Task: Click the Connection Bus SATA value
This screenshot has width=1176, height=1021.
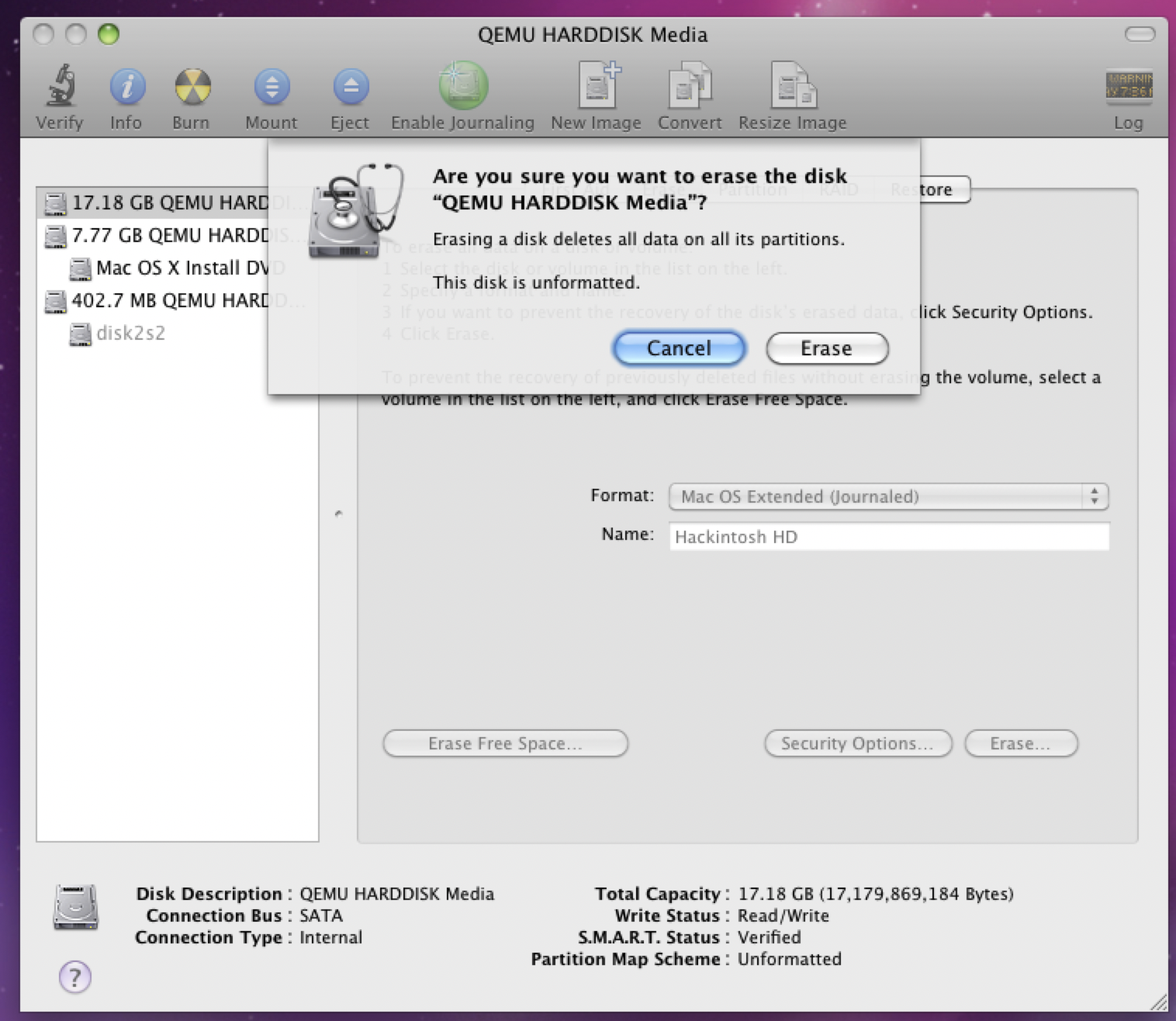Action: tap(321, 915)
